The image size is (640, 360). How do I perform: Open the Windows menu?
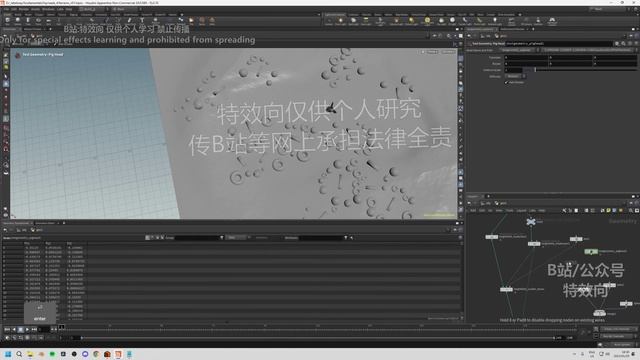point(48,9)
